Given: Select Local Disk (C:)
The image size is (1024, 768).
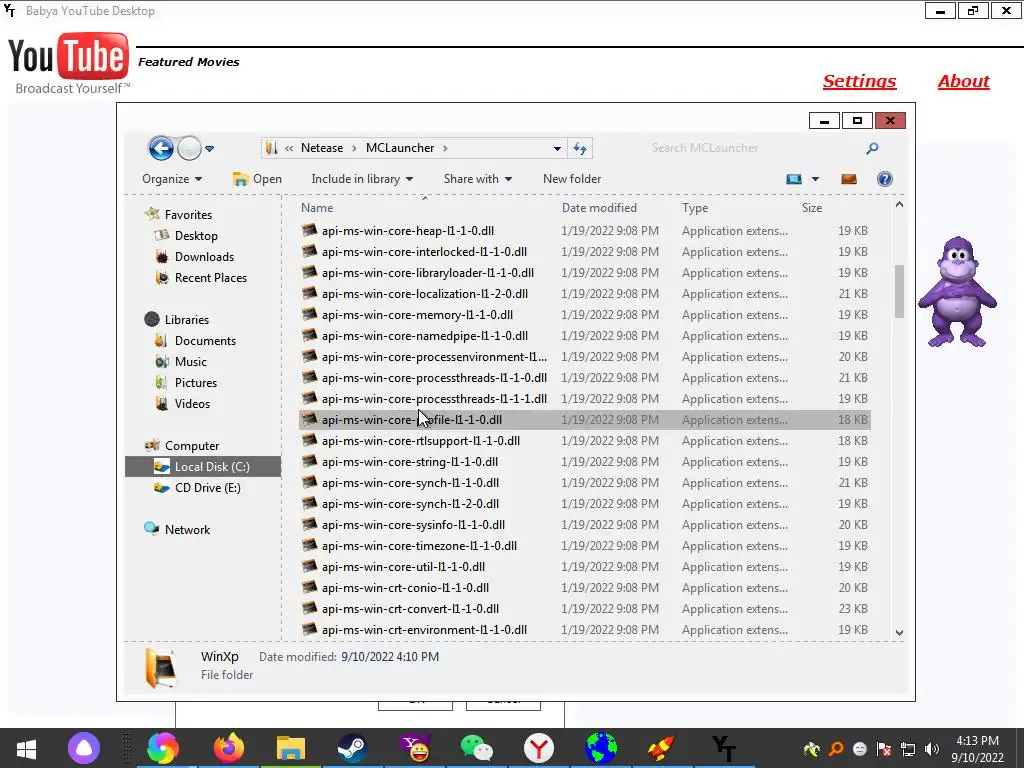Looking at the screenshot, I should pyautogui.click(x=203, y=466).
